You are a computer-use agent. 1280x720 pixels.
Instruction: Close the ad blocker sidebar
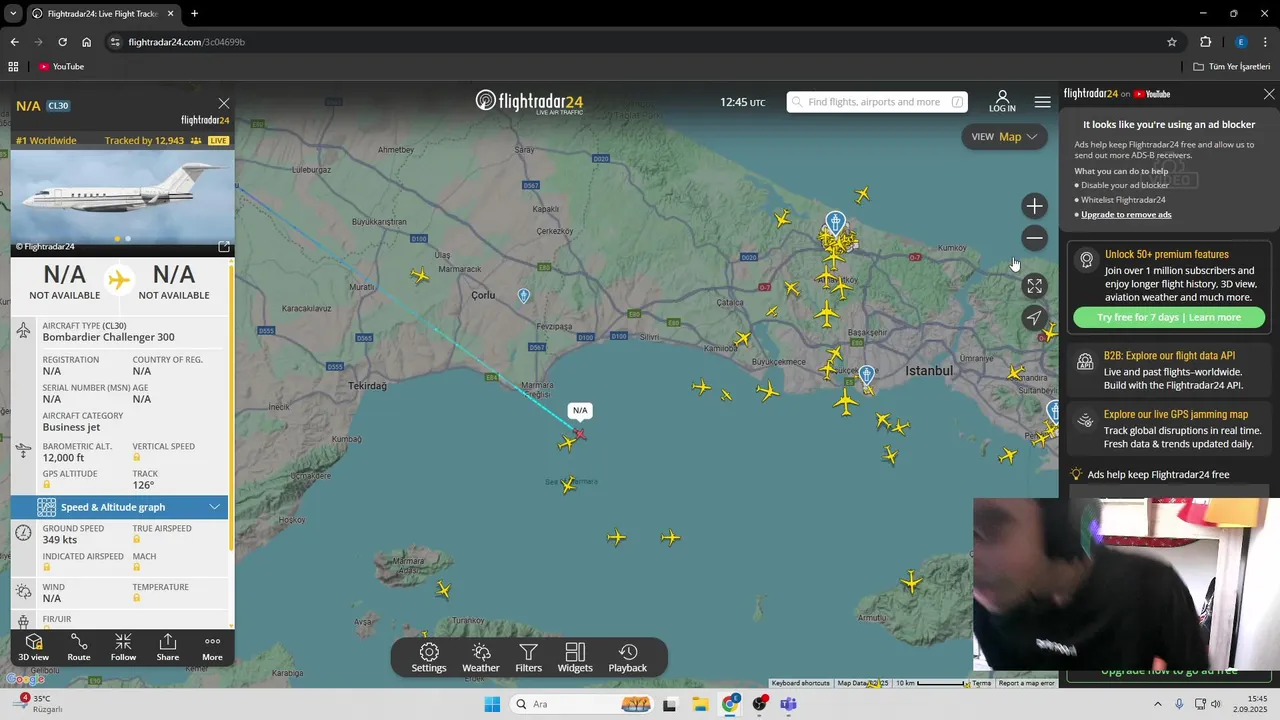point(1269,94)
